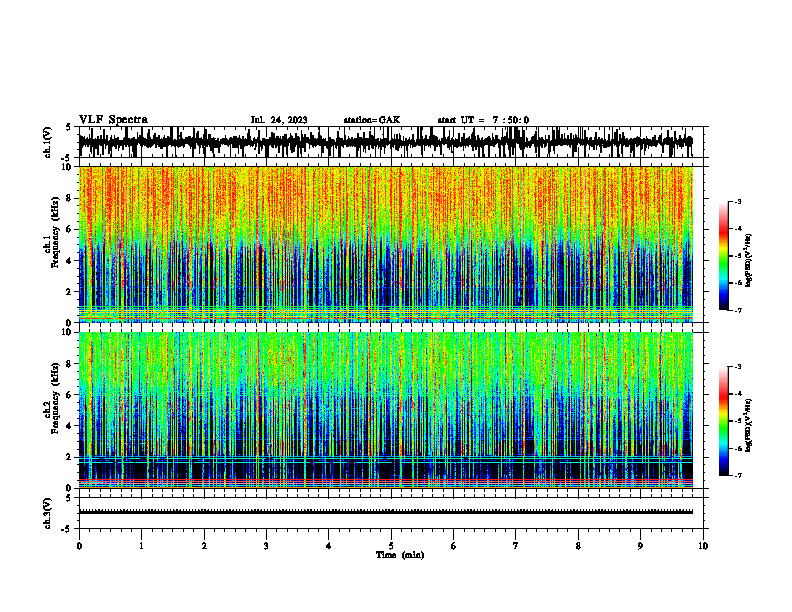Click time axis tick label "10"

703,546
